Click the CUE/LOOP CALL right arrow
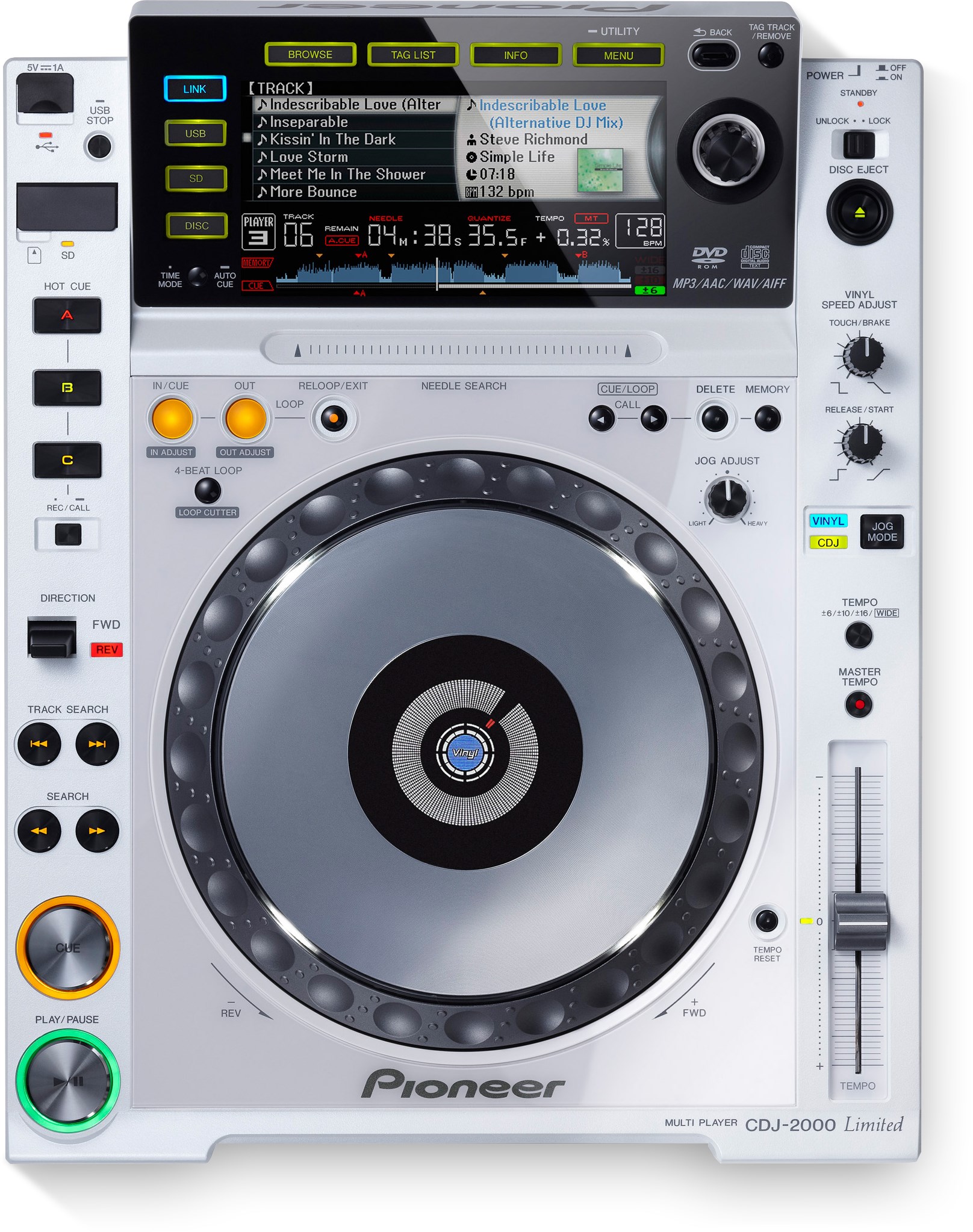 click(654, 418)
